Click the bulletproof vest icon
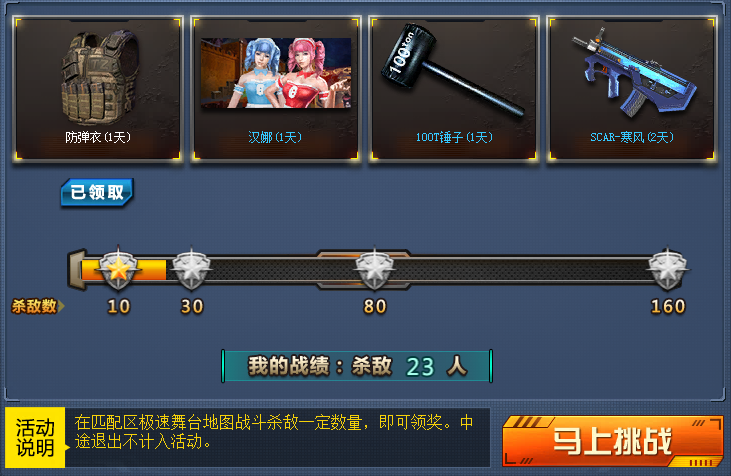The width and height of the screenshot is (731, 476). point(99,77)
